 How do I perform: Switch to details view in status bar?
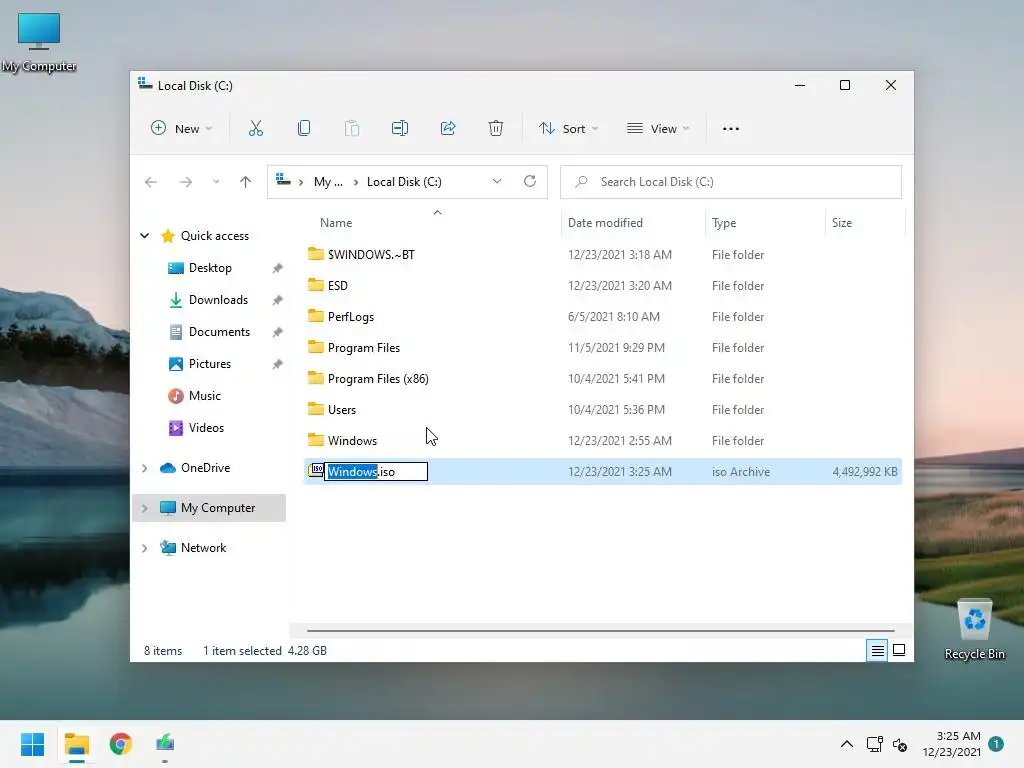[877, 650]
